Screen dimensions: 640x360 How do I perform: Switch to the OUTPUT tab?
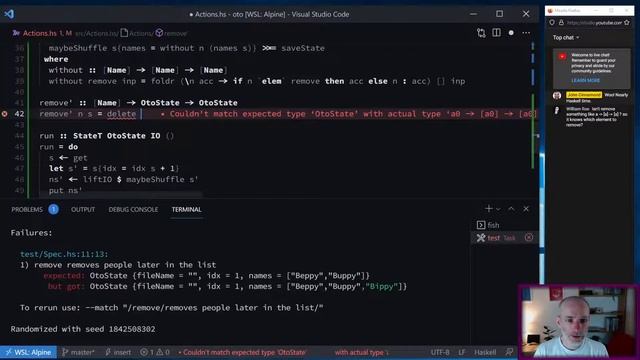coord(83,209)
